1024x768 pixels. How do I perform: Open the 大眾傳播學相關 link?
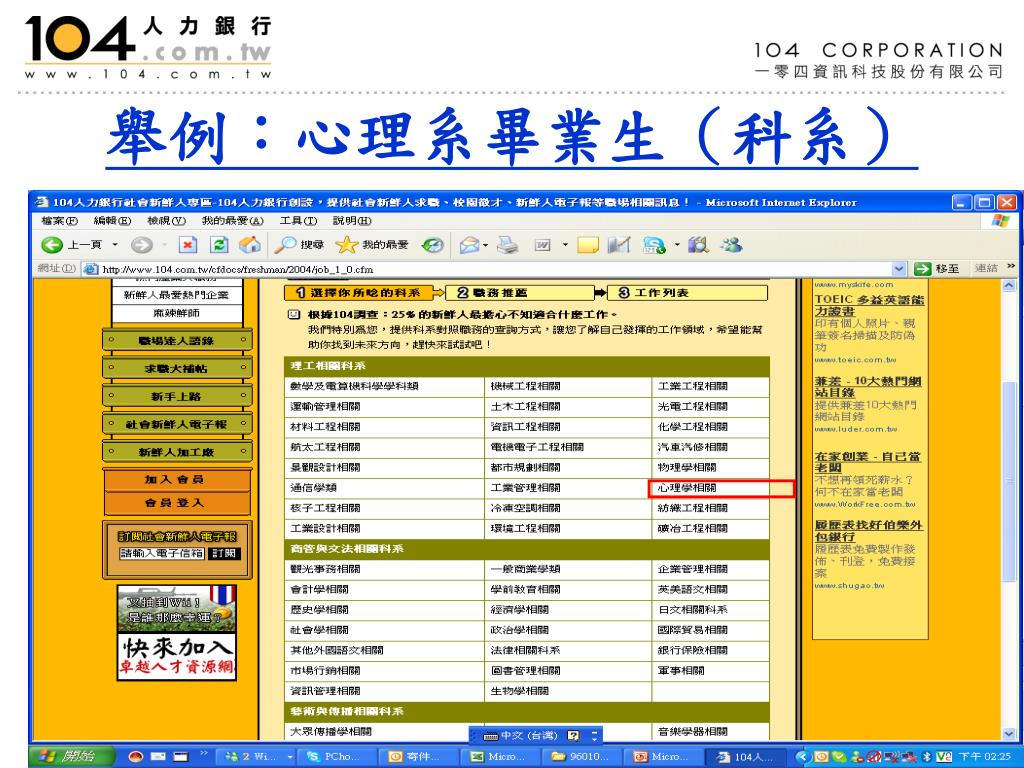(x=331, y=732)
